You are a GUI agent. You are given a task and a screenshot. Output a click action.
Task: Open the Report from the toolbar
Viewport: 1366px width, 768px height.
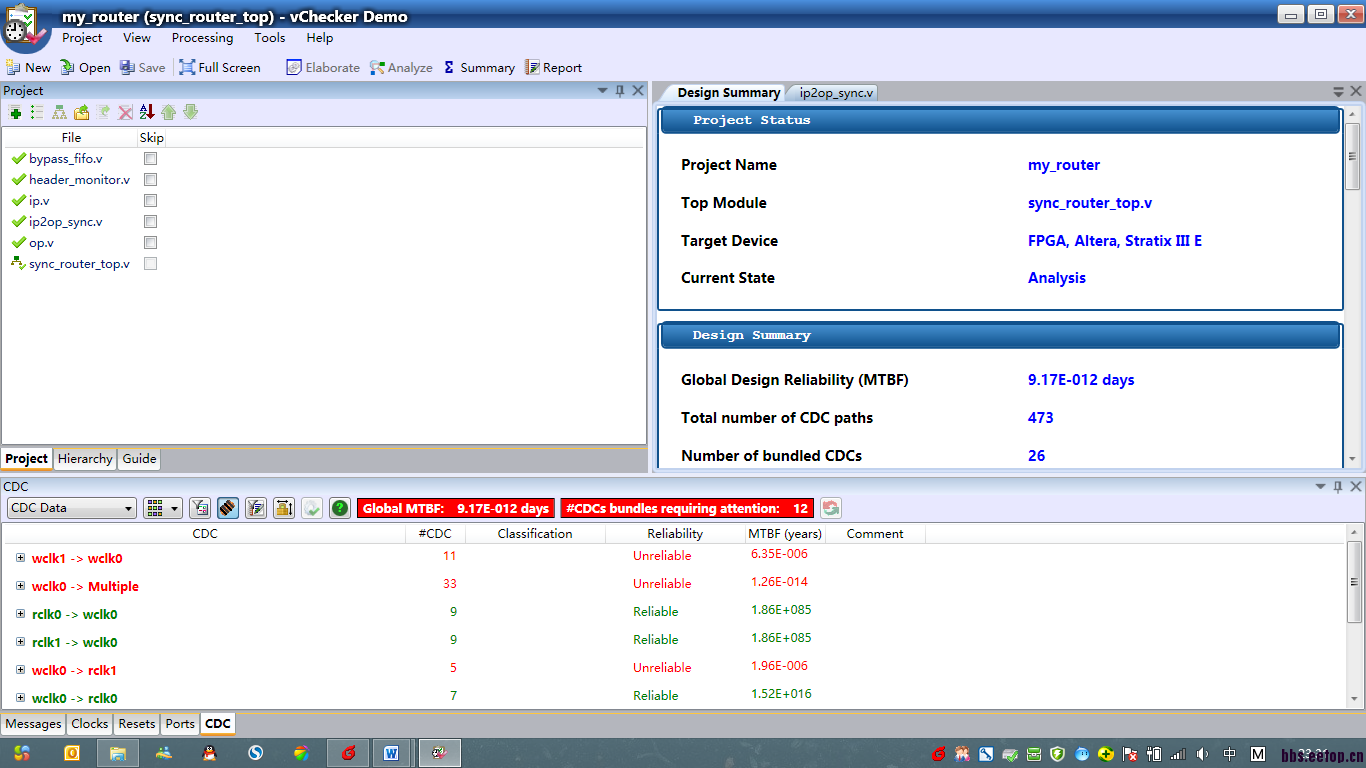(553, 68)
